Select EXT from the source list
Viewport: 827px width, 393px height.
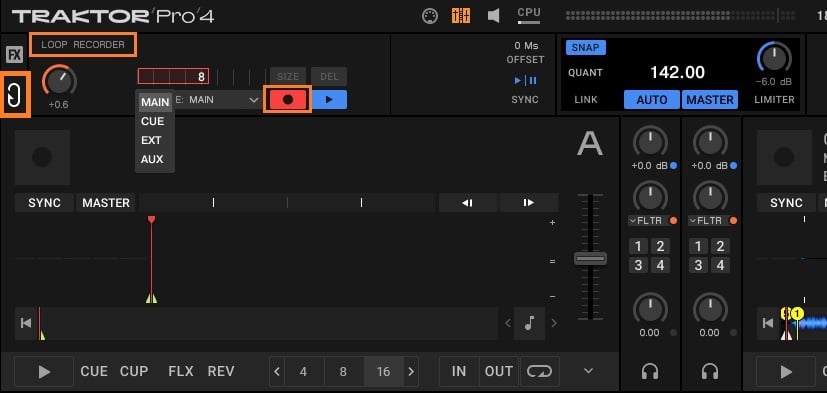(x=151, y=140)
